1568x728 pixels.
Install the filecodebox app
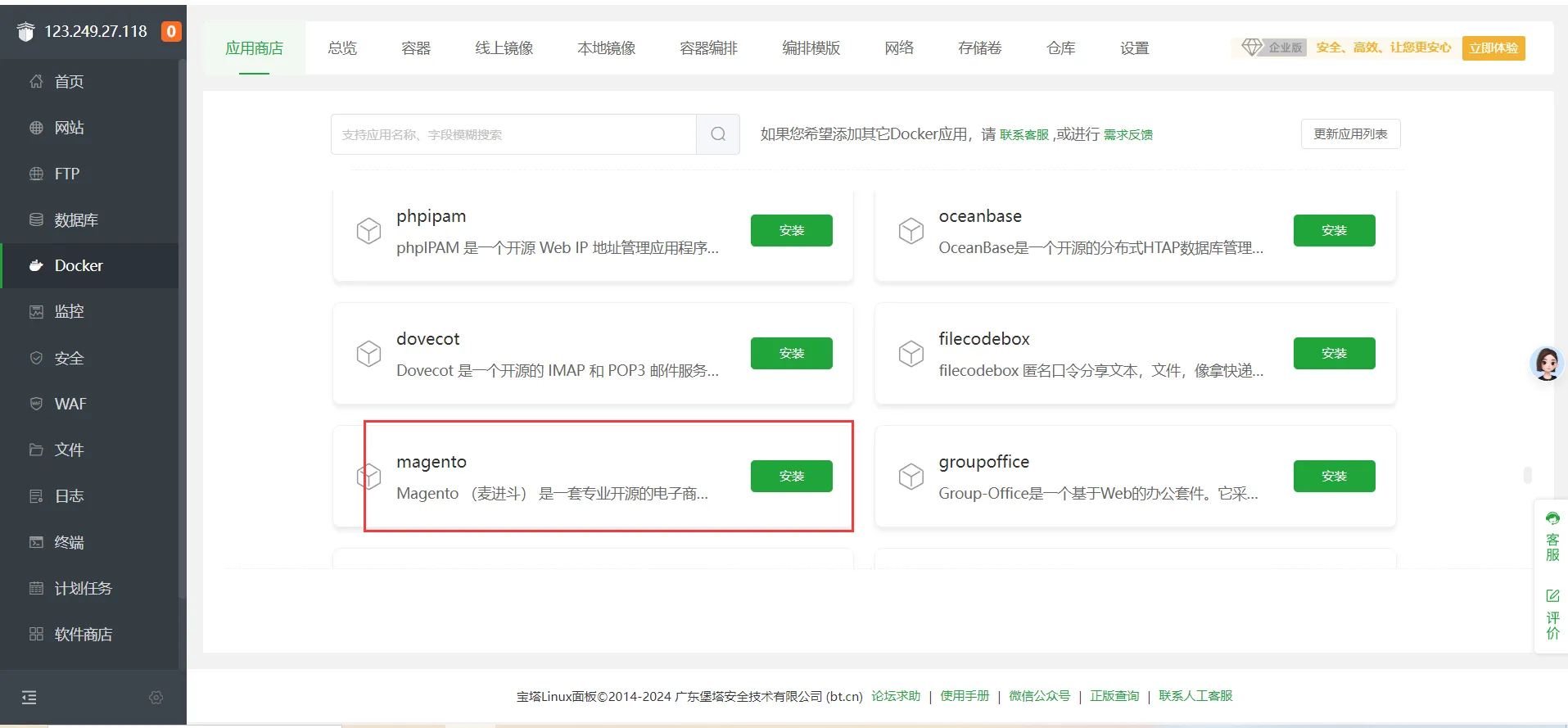click(1335, 354)
